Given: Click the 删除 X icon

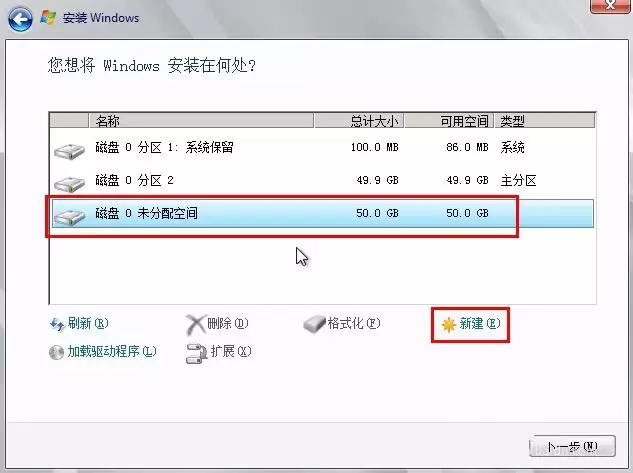Looking at the screenshot, I should pyautogui.click(x=195, y=324).
